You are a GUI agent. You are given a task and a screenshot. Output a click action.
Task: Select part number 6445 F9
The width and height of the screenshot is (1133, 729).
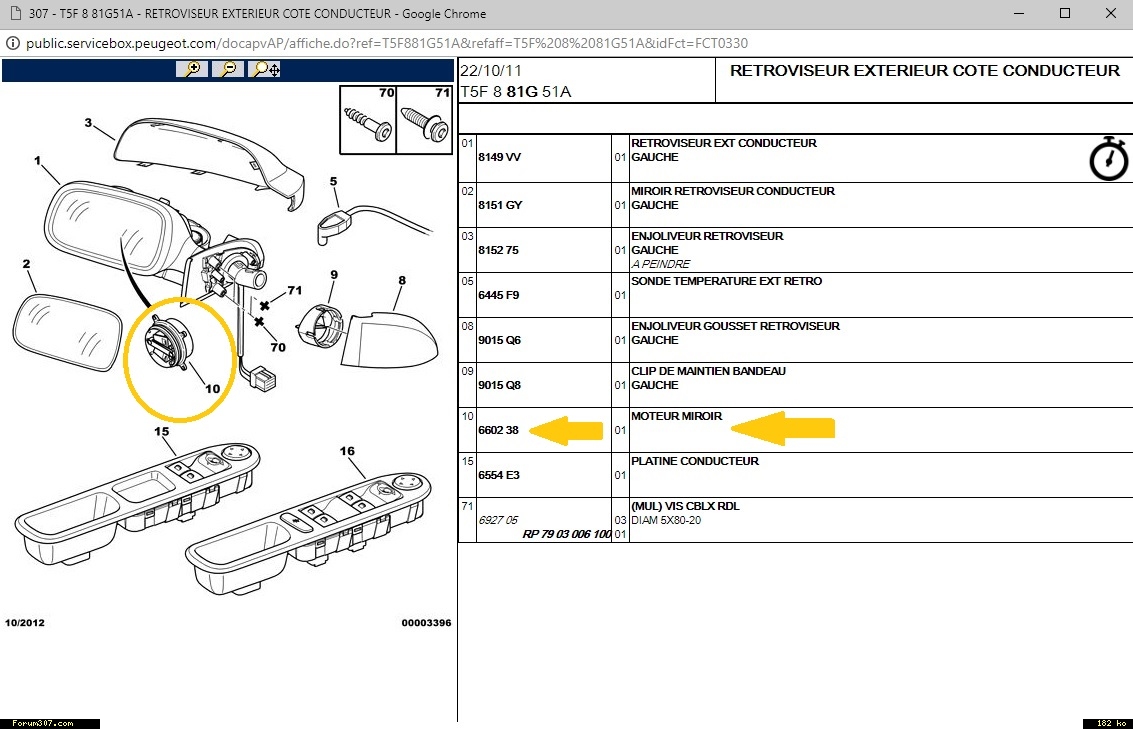click(499, 295)
